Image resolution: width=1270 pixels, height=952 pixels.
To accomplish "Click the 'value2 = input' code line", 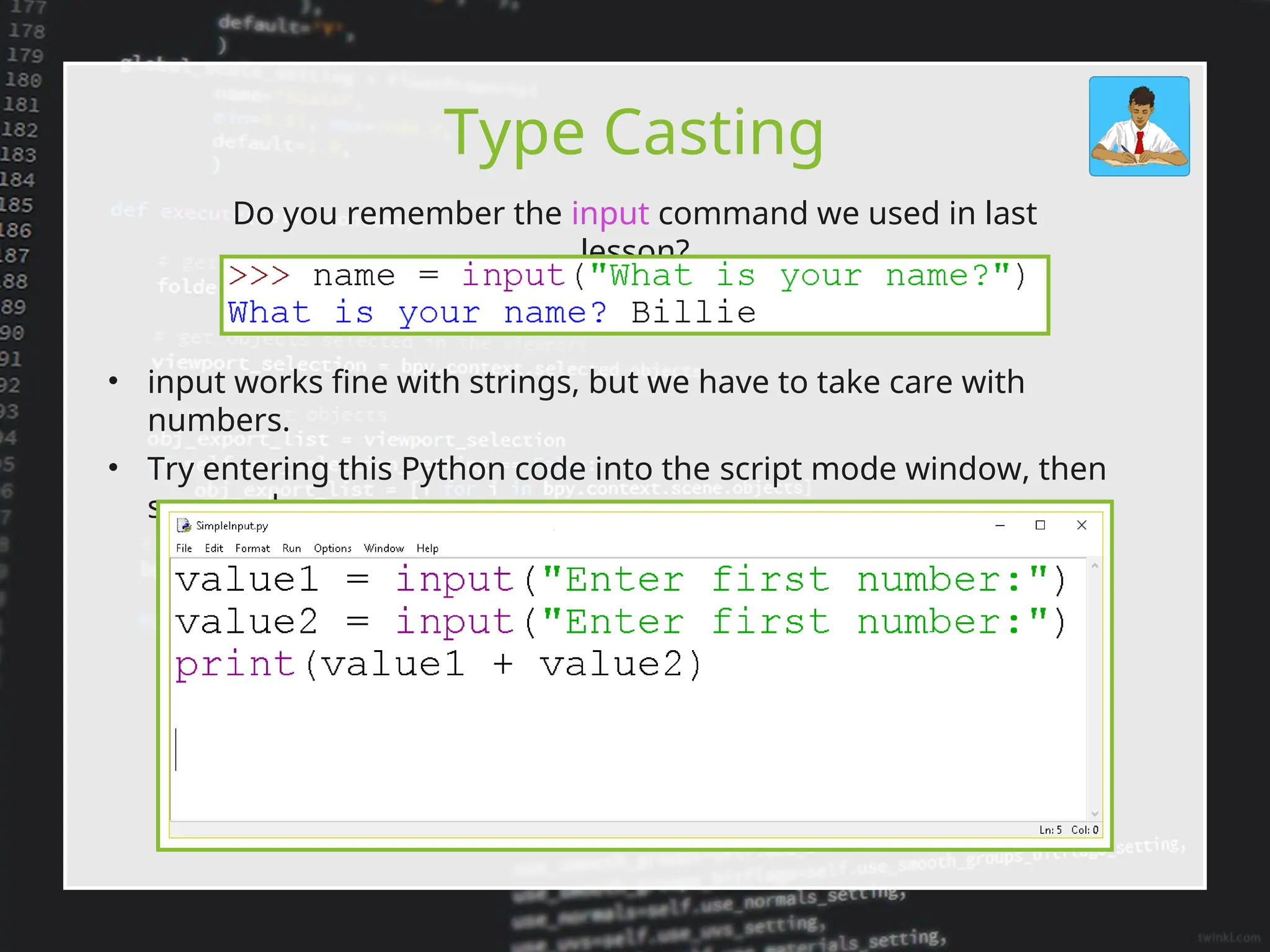I will click(620, 622).
